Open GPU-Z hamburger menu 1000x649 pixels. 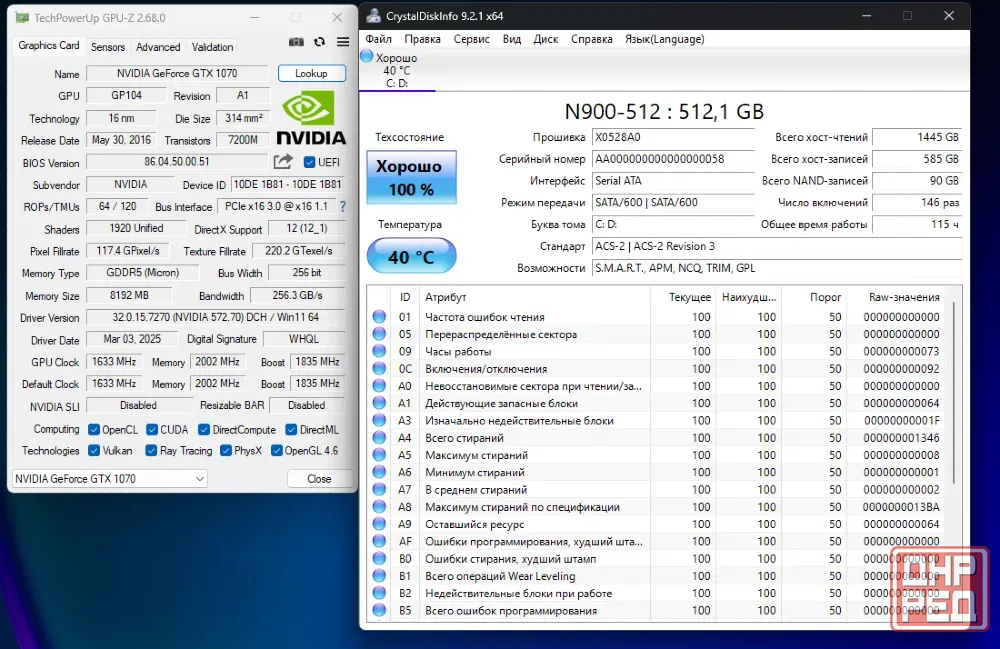pyautogui.click(x=343, y=42)
